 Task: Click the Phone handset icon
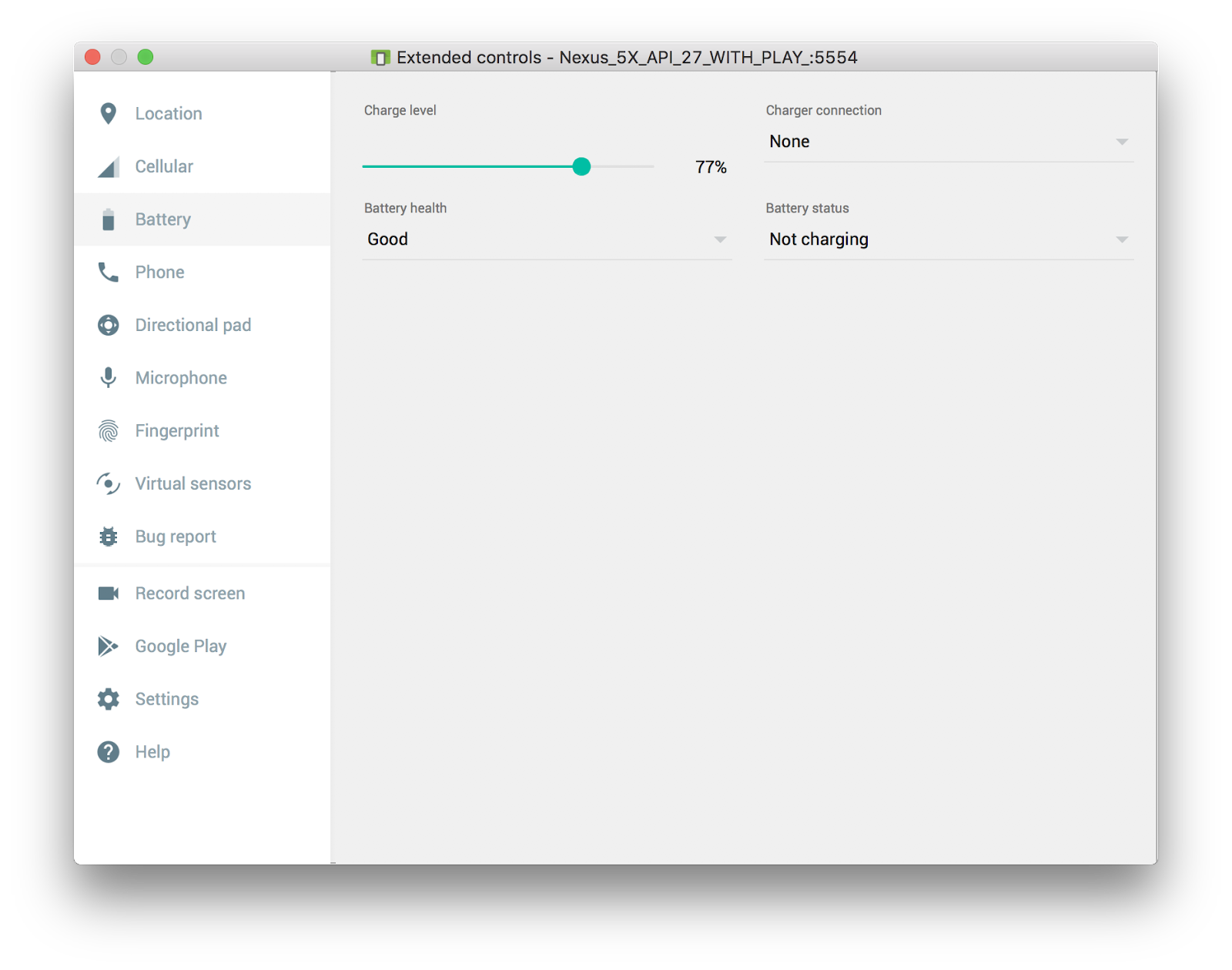click(109, 273)
